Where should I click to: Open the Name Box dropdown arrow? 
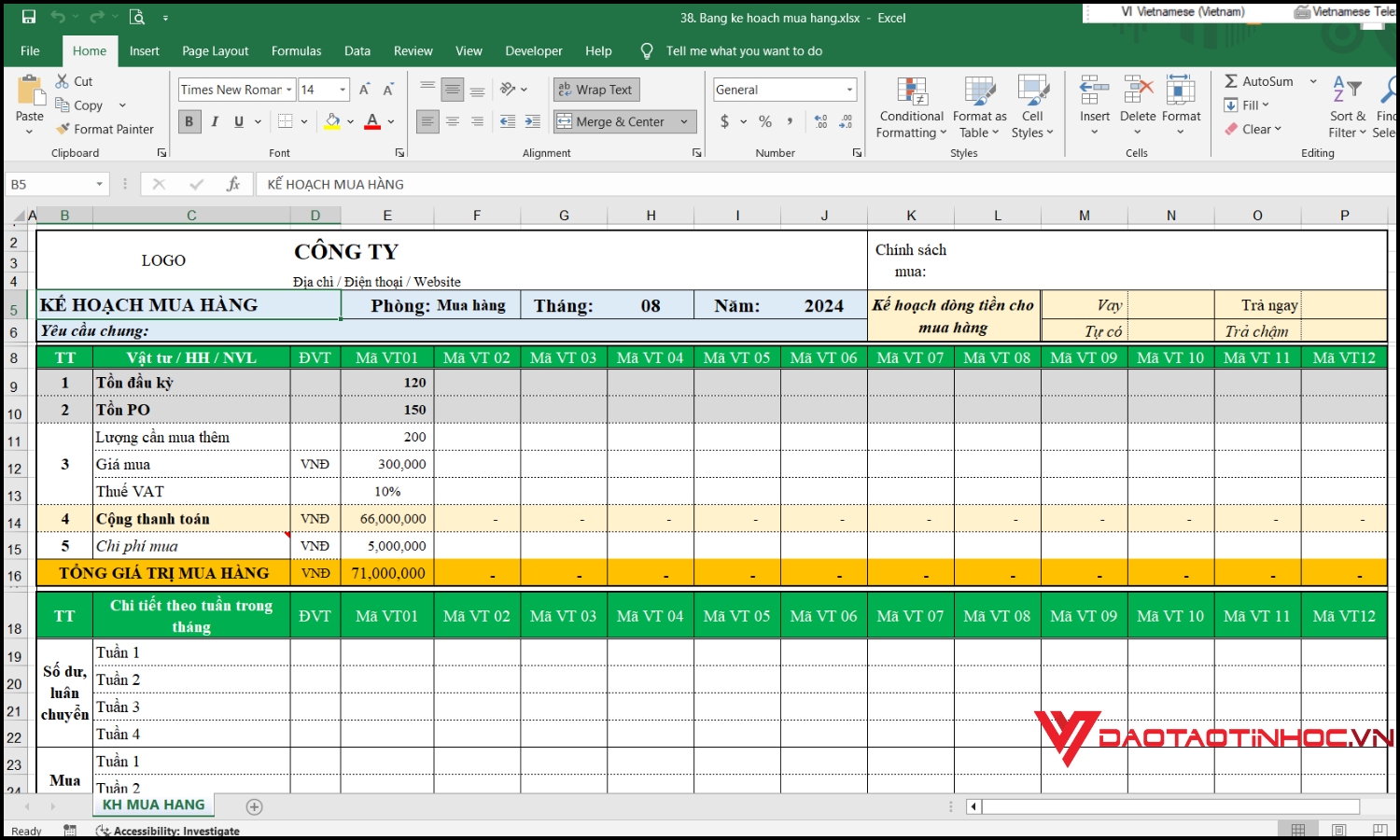(x=99, y=184)
